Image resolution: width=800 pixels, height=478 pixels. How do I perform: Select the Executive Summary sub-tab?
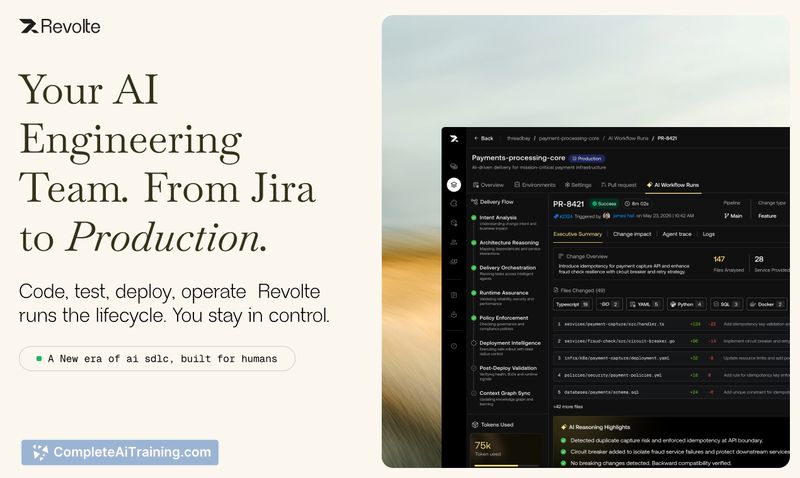(578, 234)
